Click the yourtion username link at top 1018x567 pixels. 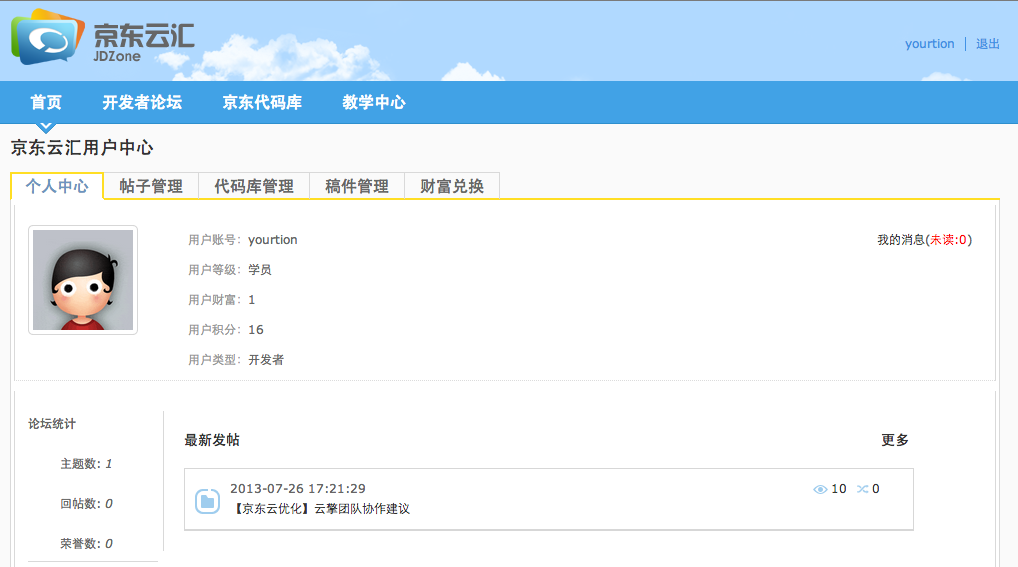(929, 44)
